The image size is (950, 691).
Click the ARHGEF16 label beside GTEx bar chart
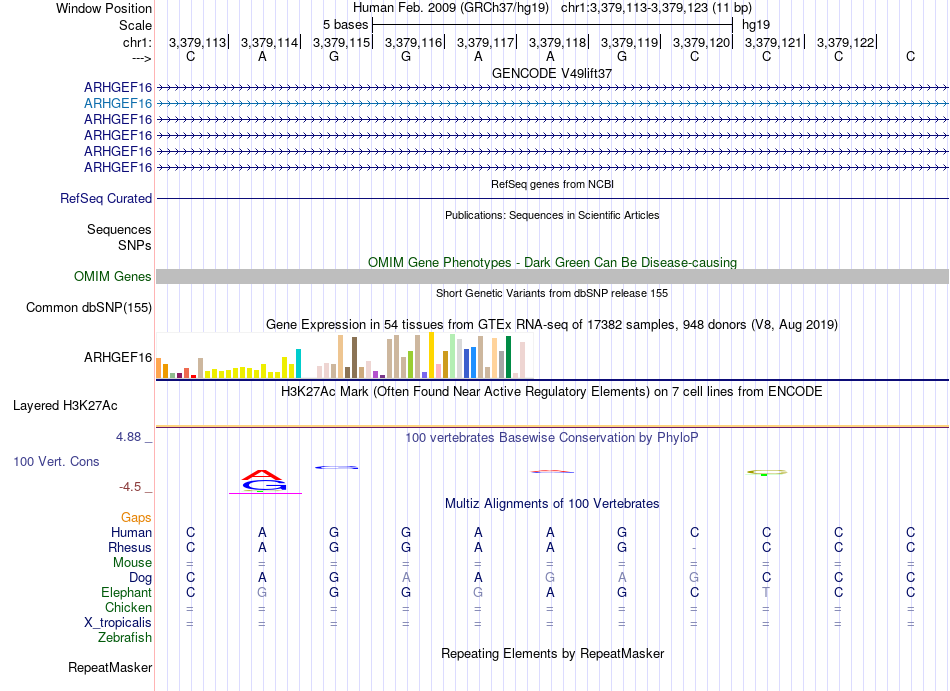point(118,357)
